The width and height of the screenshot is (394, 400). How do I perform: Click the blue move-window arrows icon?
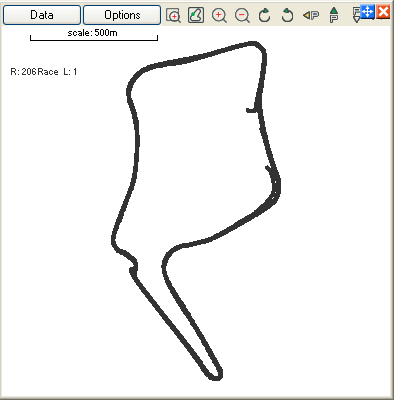pyautogui.click(x=367, y=12)
